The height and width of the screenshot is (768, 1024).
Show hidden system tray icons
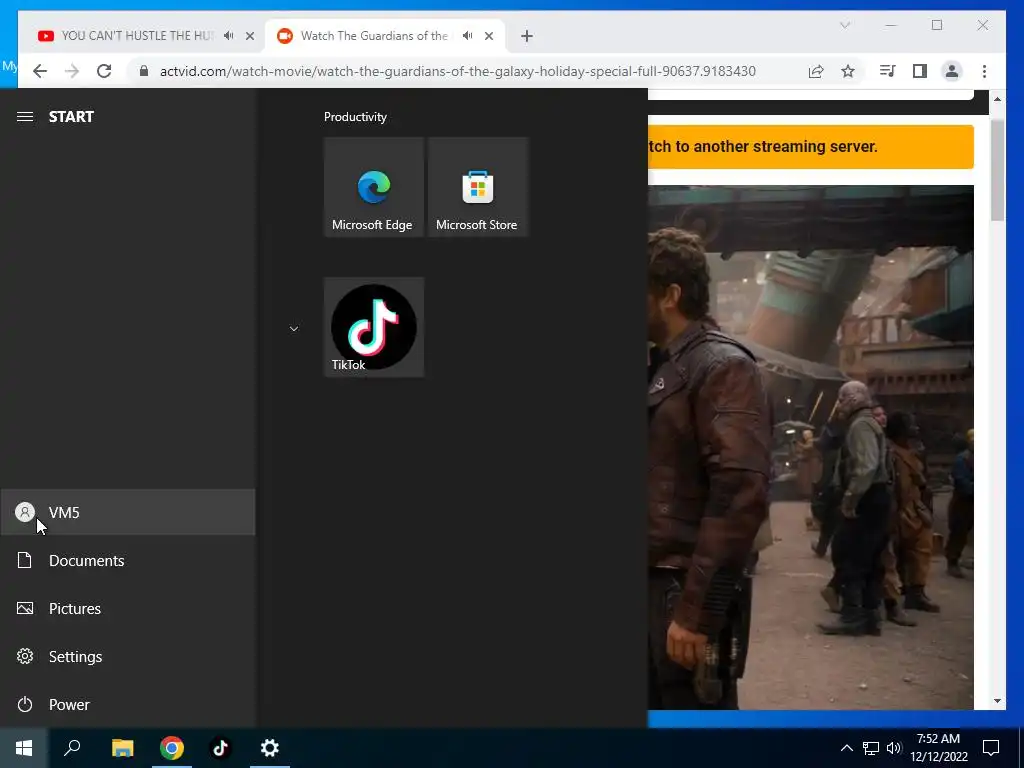coord(846,748)
